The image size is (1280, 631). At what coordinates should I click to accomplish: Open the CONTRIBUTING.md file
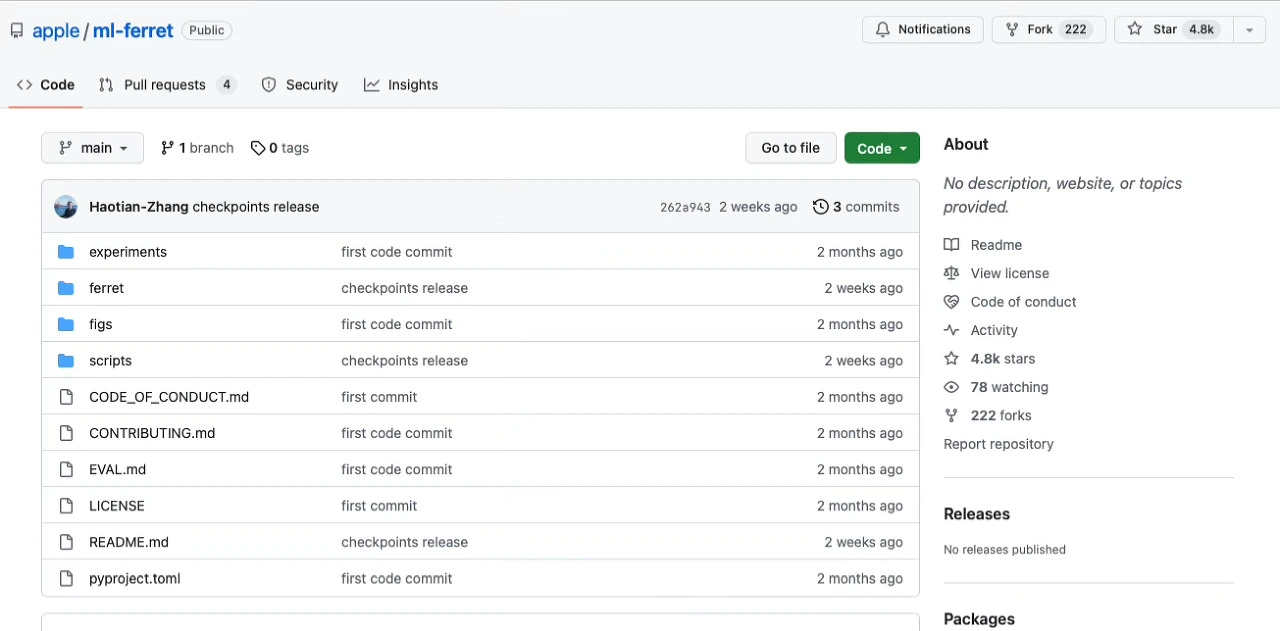tap(152, 433)
